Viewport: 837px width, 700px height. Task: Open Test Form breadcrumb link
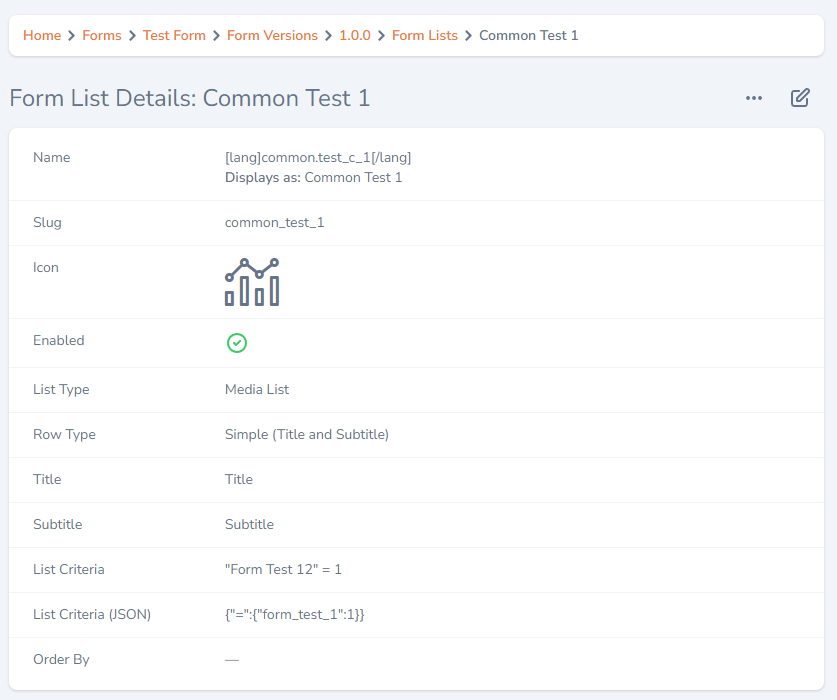click(x=174, y=36)
